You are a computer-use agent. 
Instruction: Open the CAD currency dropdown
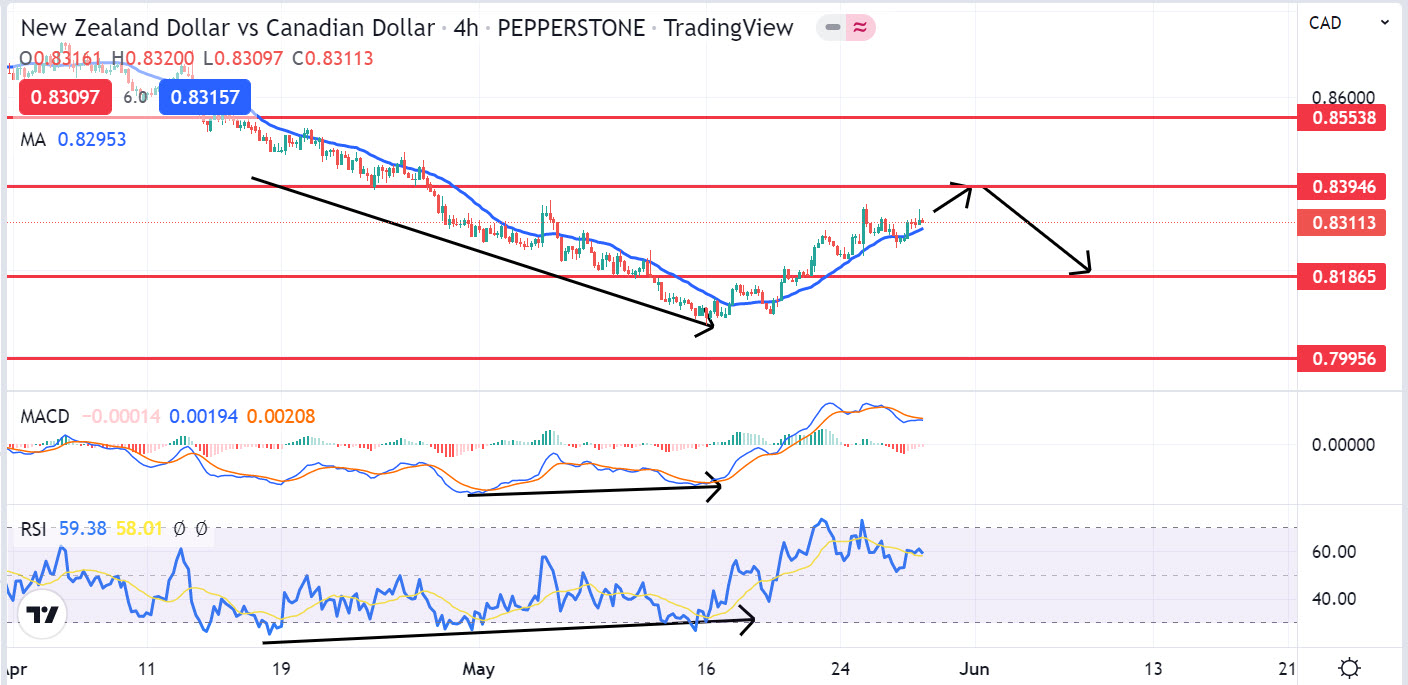tap(1350, 22)
